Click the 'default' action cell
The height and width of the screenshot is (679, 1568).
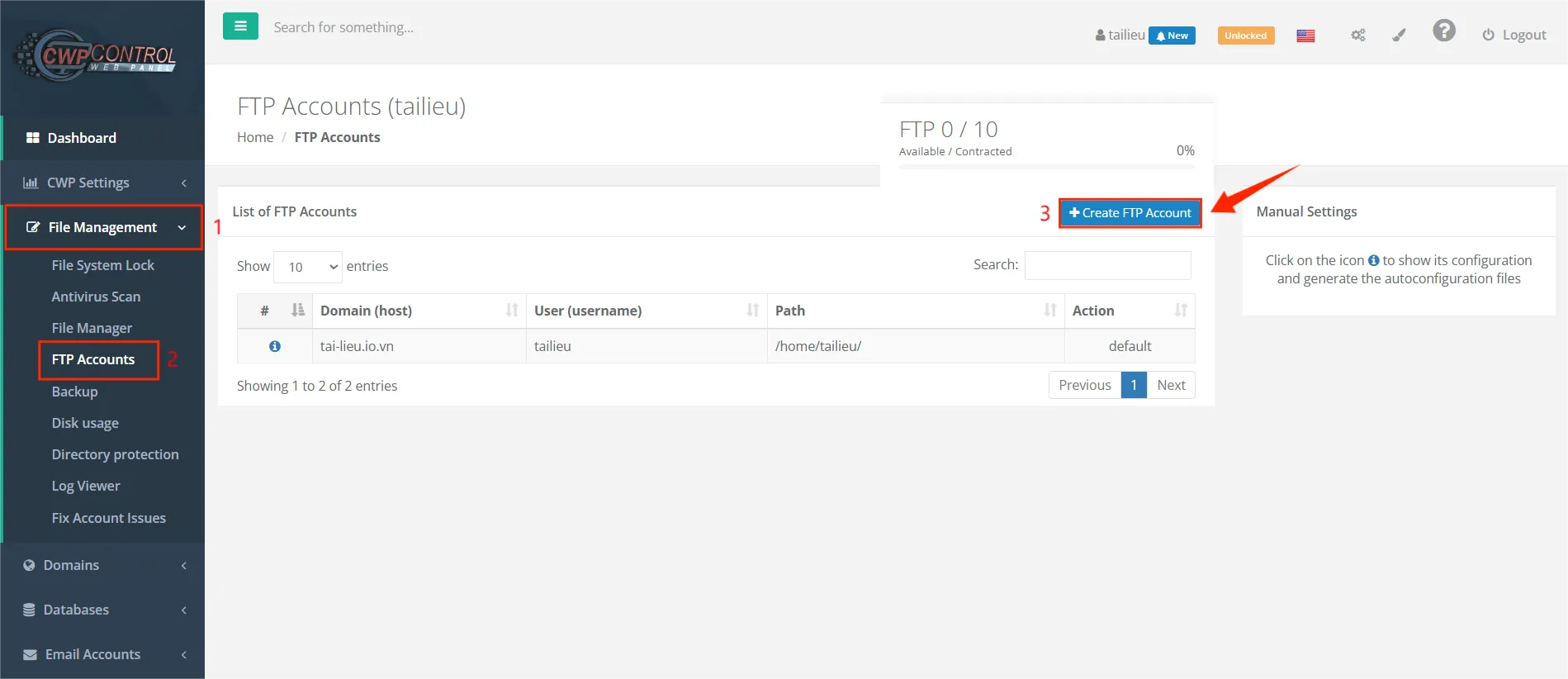(x=1130, y=346)
